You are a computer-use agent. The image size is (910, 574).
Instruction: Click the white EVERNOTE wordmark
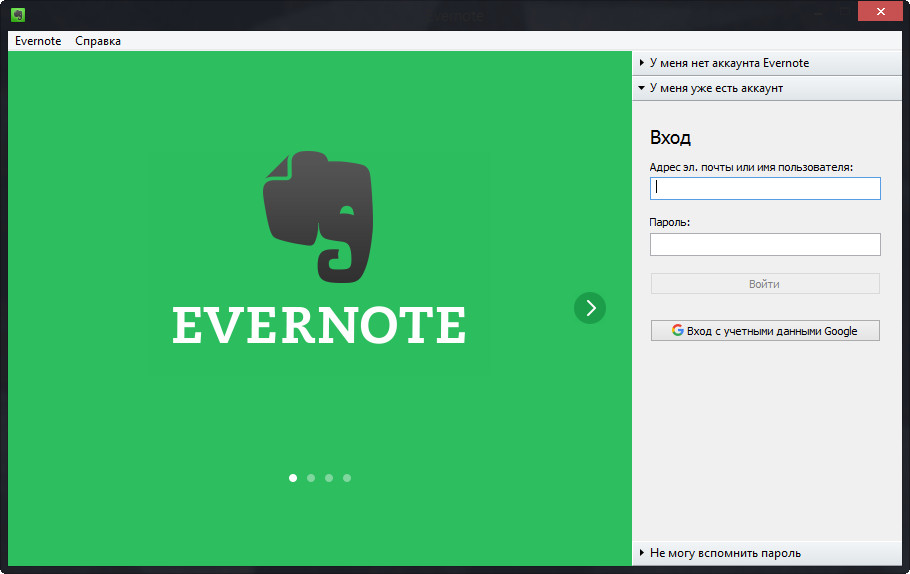pos(319,326)
